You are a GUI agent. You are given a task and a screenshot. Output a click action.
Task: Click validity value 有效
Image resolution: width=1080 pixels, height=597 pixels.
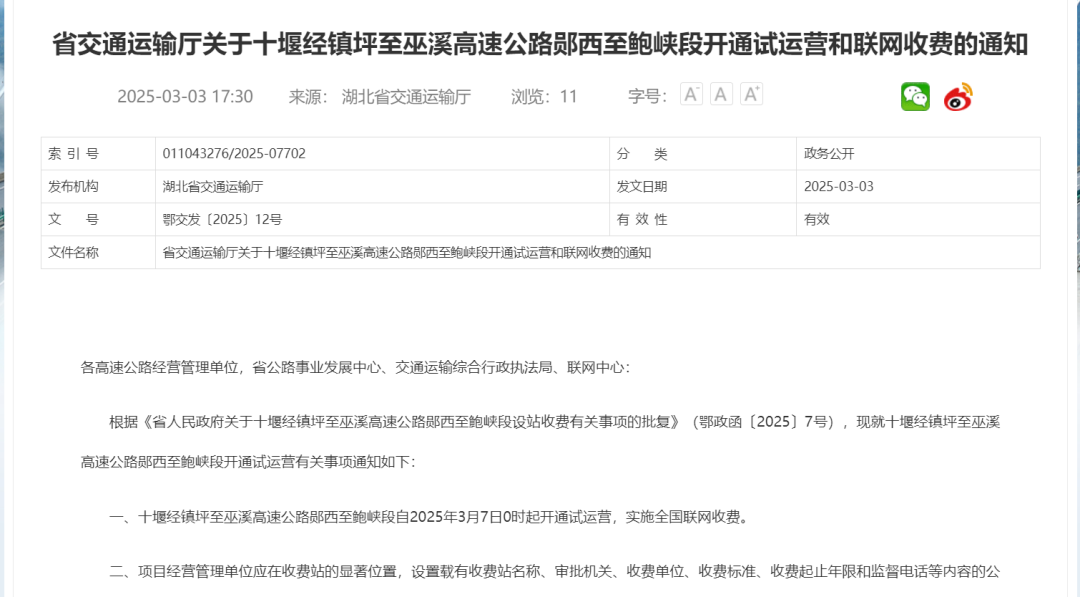click(817, 220)
